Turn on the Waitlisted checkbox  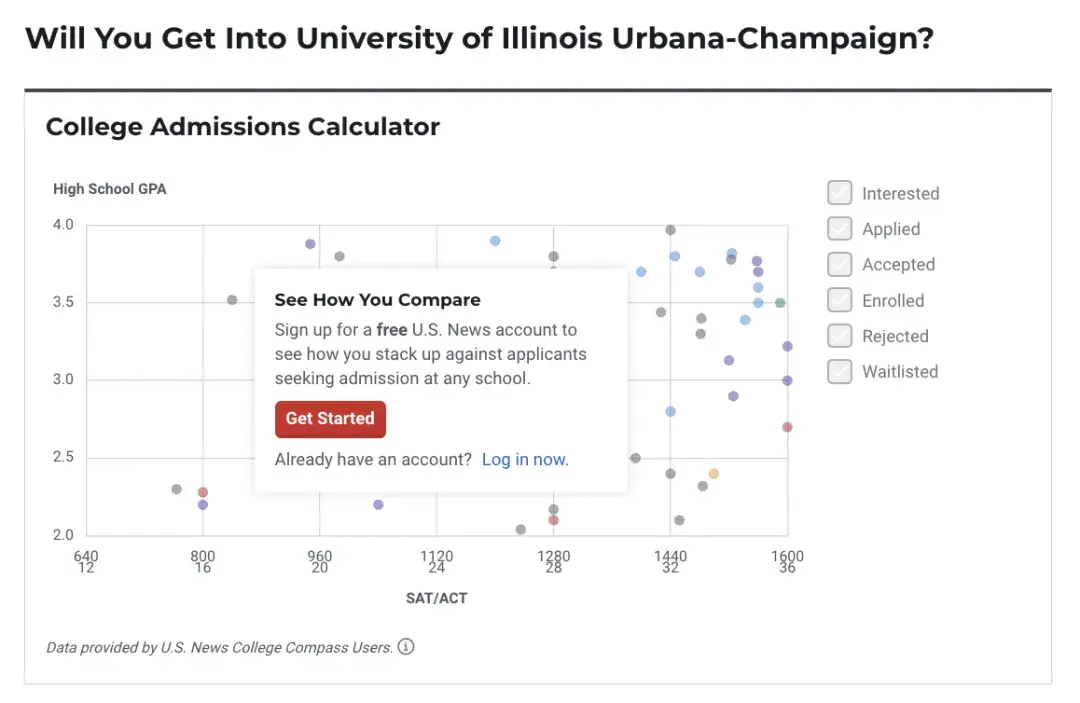pos(839,372)
